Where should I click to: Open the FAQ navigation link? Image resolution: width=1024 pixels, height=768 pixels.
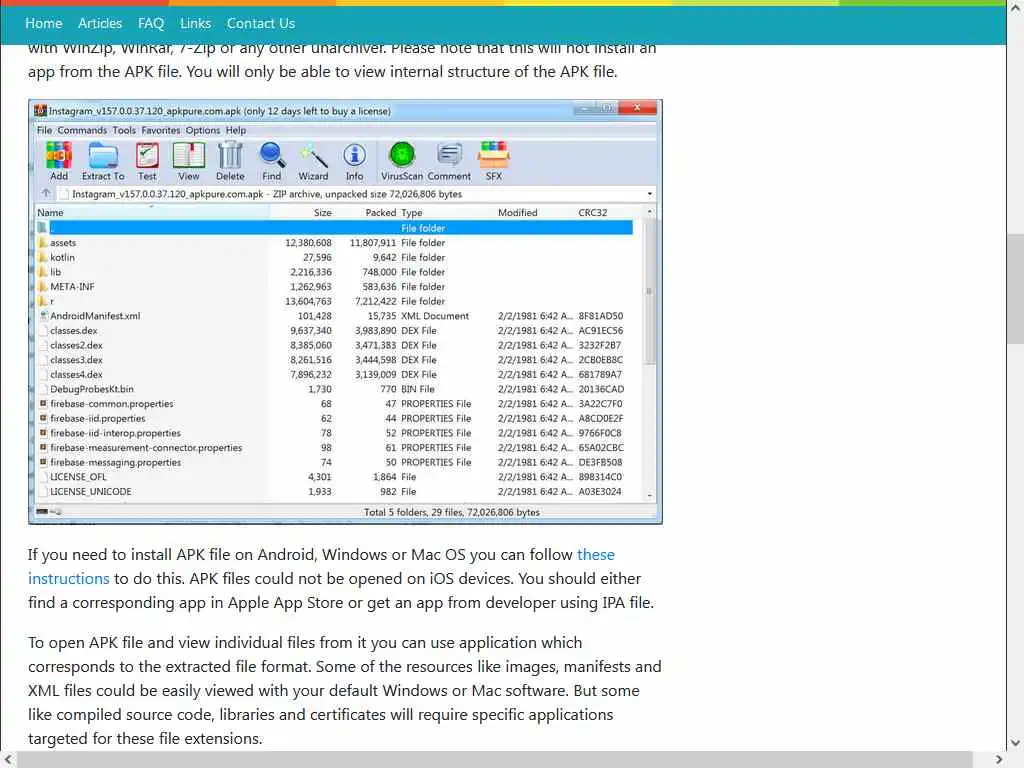[x=151, y=24]
